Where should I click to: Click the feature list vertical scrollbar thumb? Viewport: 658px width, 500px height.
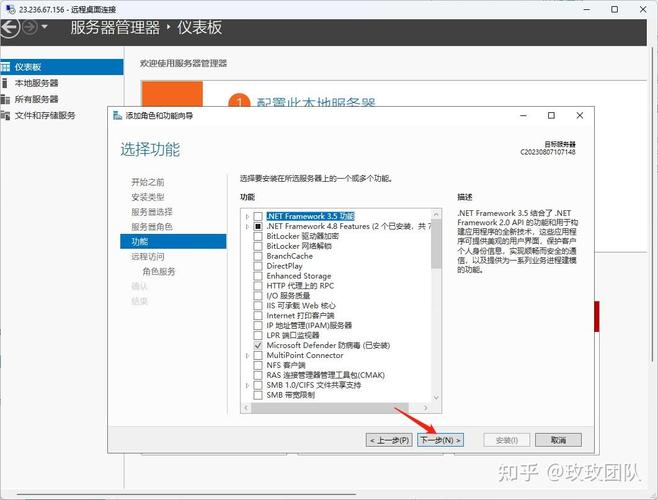coord(436,243)
